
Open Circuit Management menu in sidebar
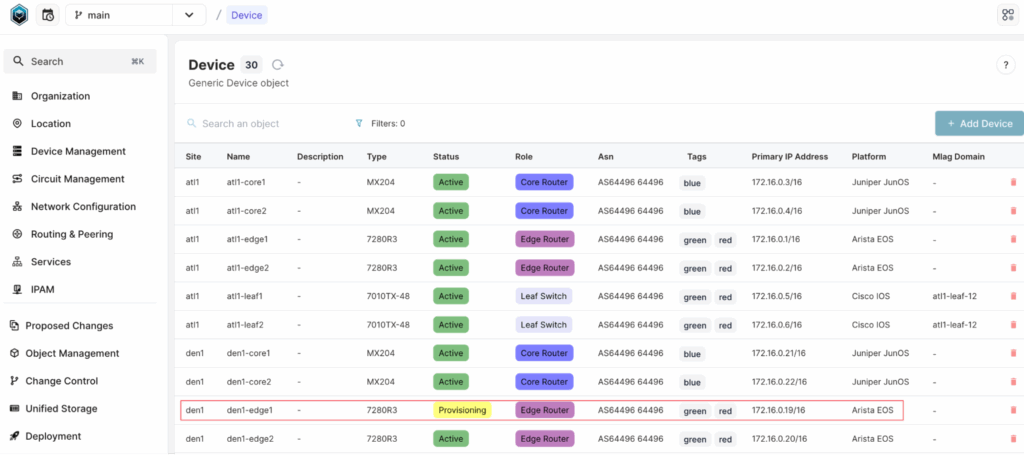coord(77,179)
